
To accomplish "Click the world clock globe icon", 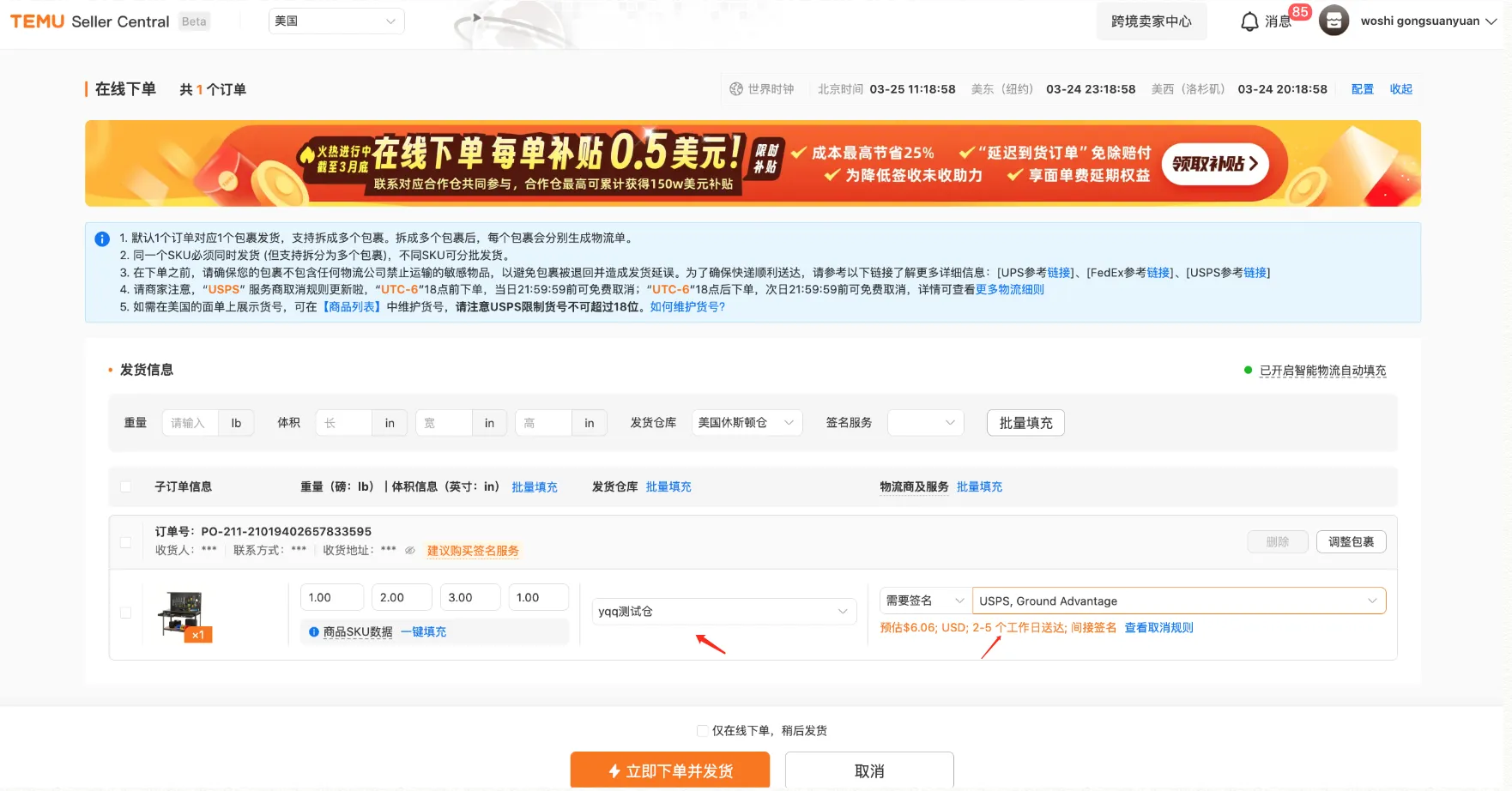I will point(735,89).
